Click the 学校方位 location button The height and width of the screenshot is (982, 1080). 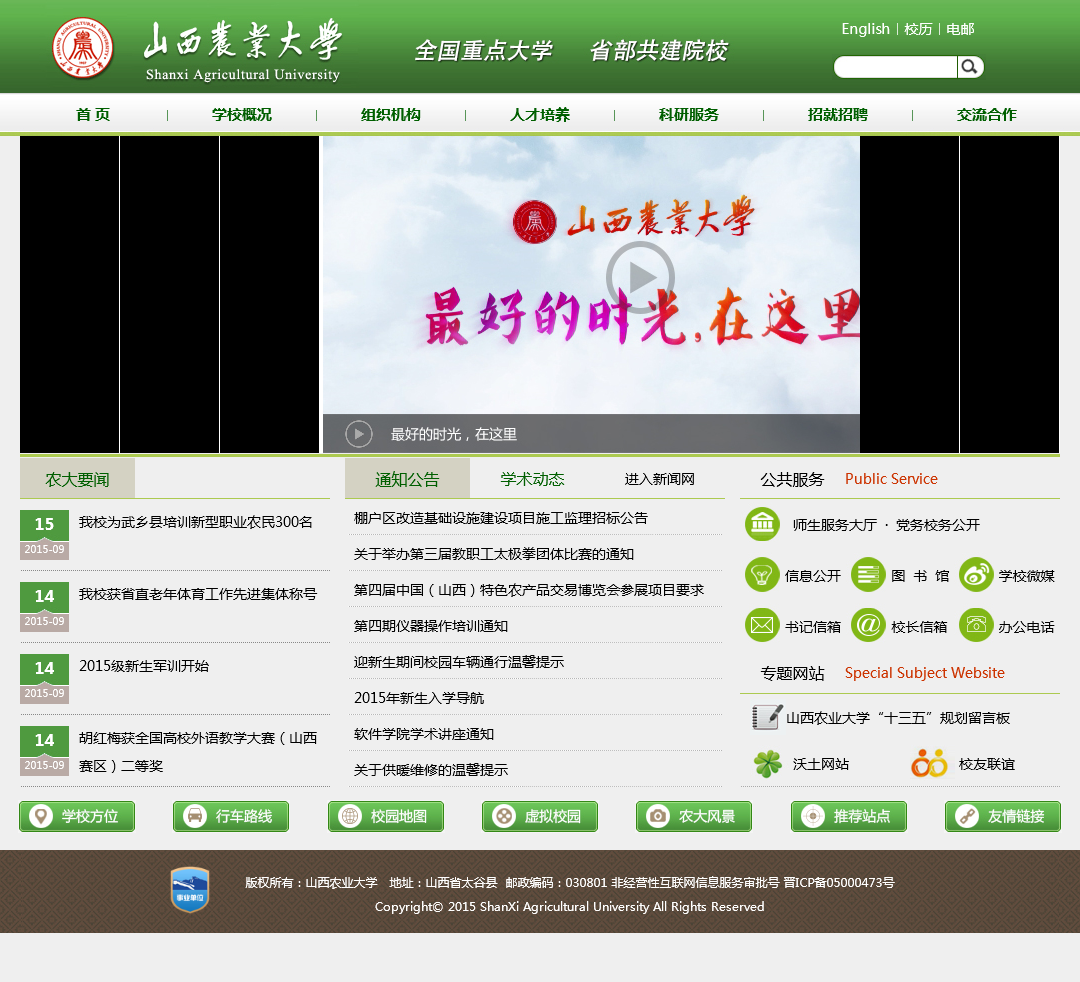(77, 816)
